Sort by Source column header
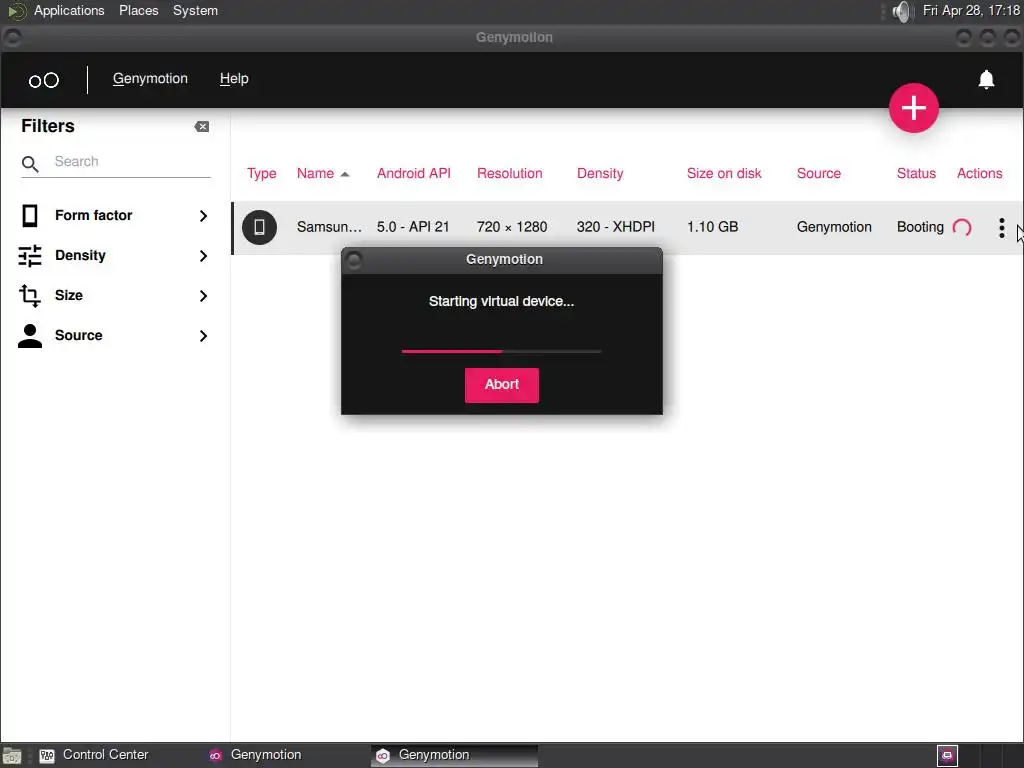 (x=818, y=173)
